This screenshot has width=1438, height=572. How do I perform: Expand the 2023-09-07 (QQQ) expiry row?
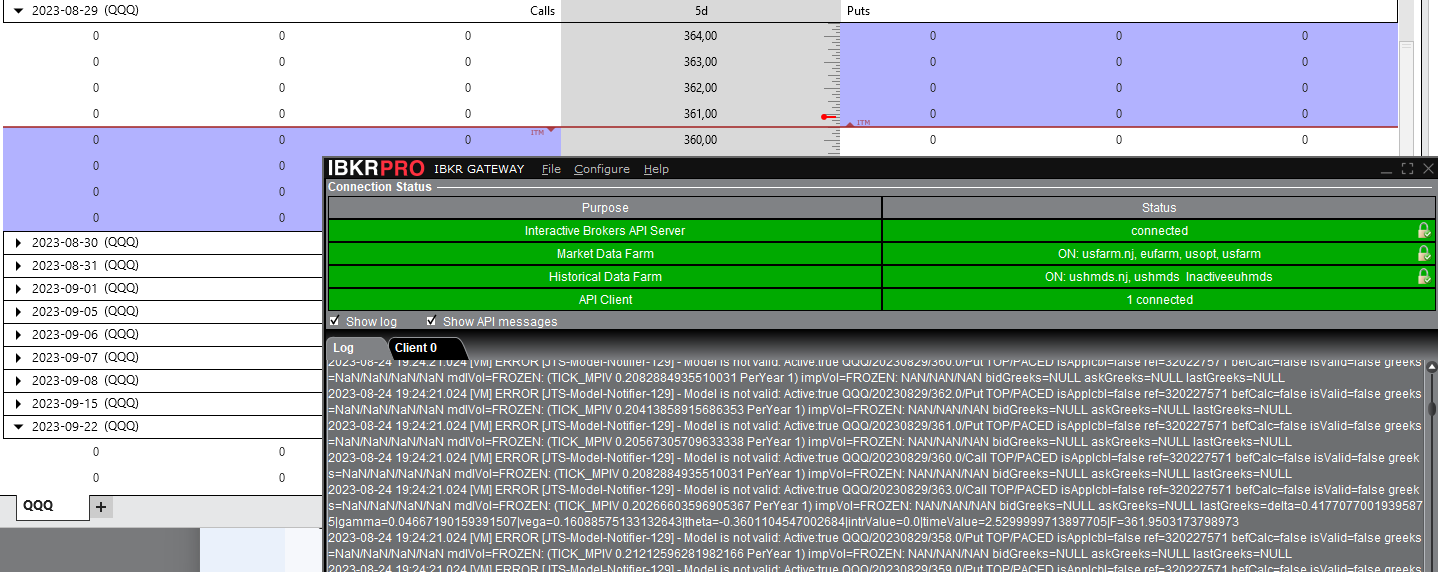pyautogui.click(x=18, y=358)
